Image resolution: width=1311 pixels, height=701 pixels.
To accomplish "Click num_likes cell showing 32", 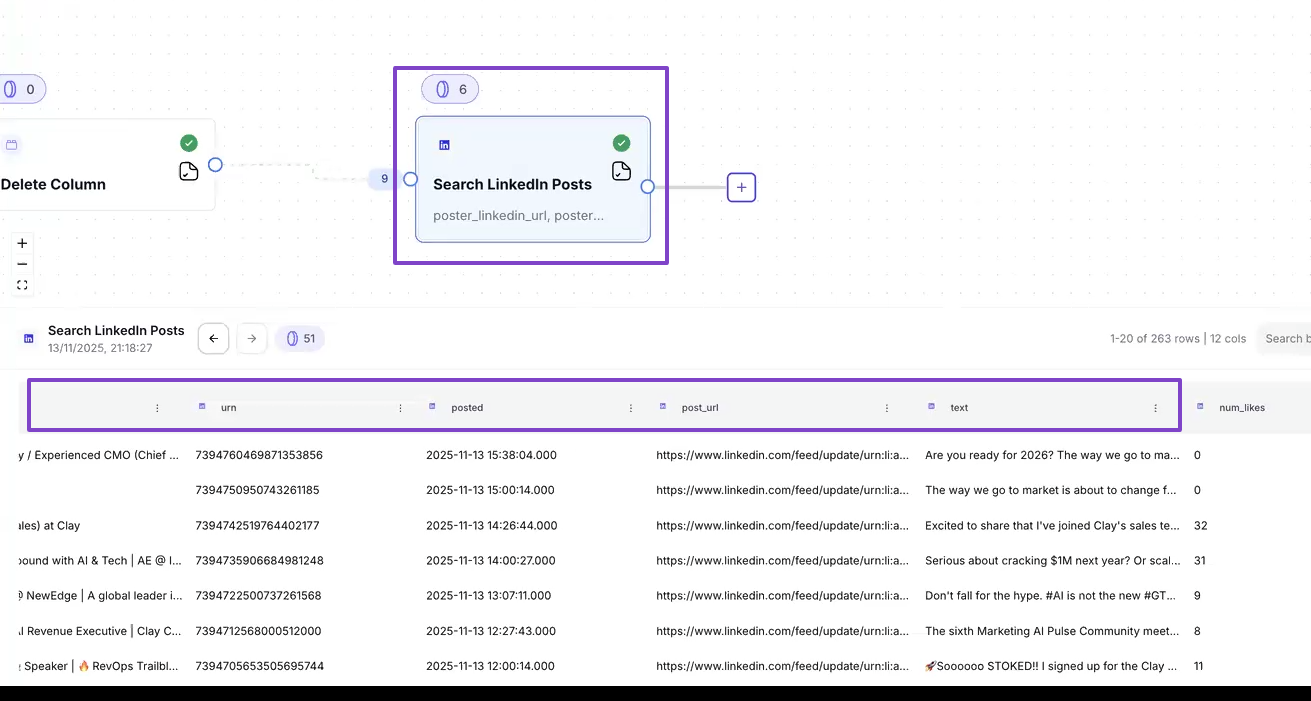I will click(1200, 525).
